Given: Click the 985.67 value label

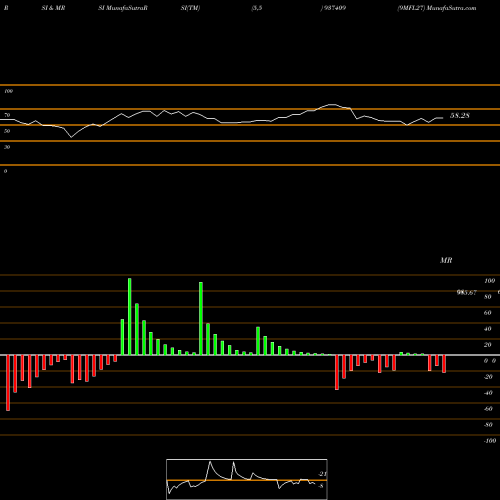Looking at the screenshot, I should click(467, 292).
